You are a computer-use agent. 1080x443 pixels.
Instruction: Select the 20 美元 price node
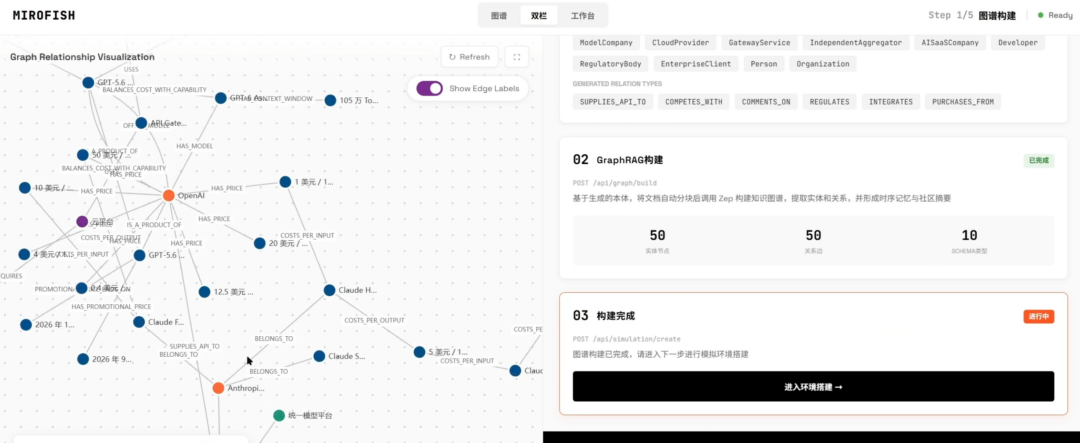click(x=260, y=243)
